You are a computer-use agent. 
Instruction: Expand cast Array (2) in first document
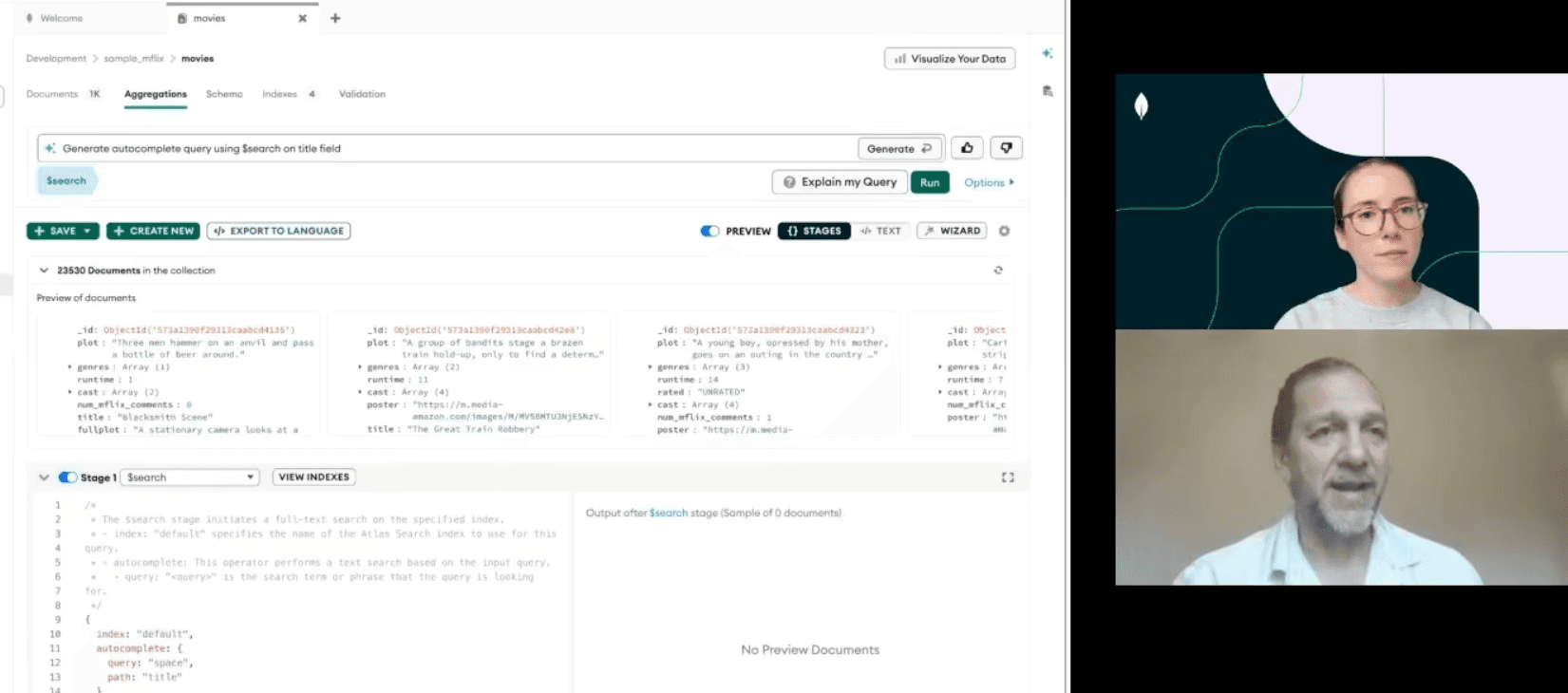69,391
